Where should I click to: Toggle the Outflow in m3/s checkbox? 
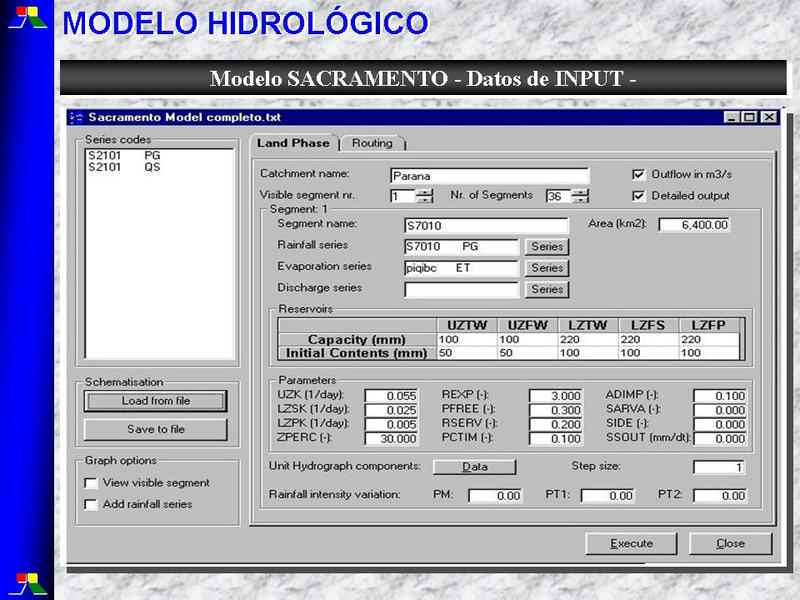639,174
